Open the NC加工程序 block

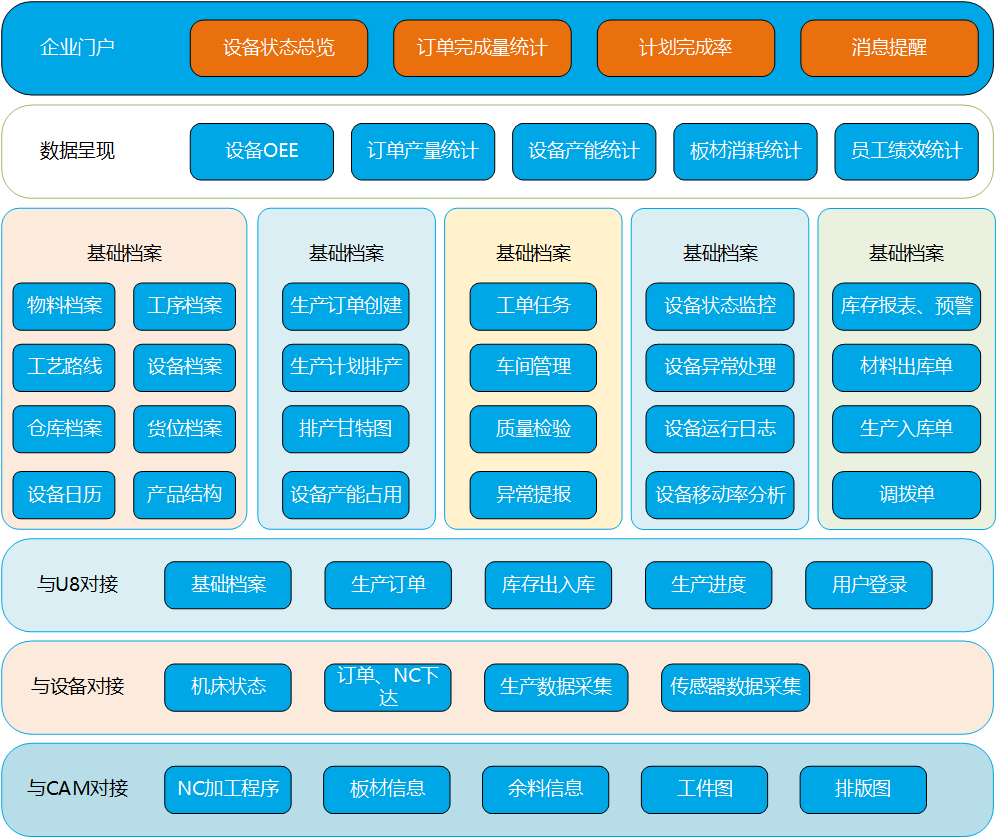tap(228, 789)
